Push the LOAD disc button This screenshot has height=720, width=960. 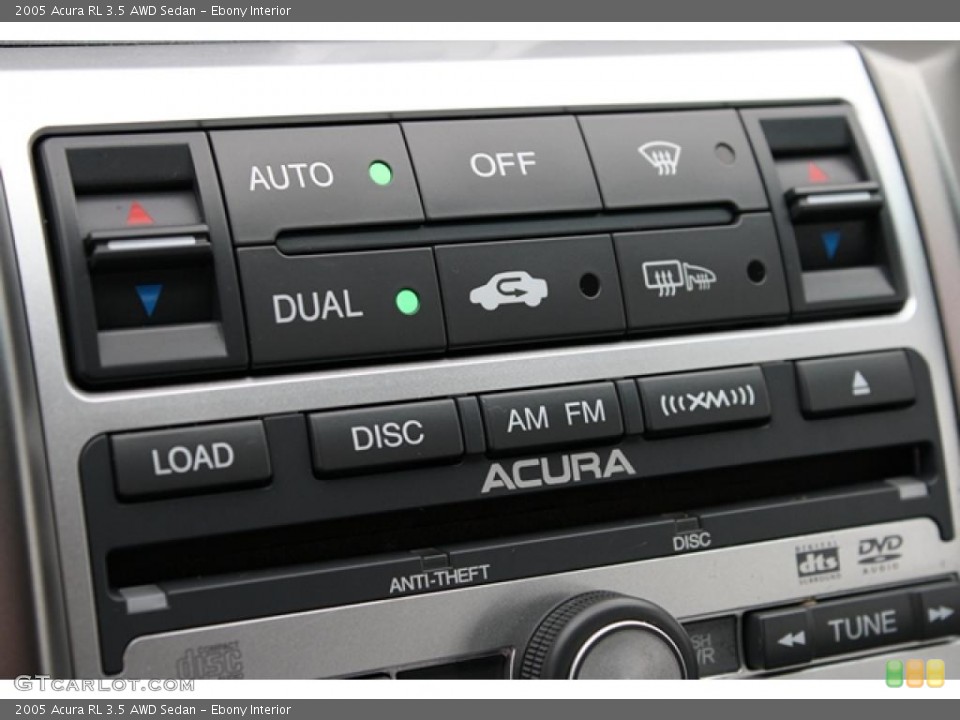[192, 458]
